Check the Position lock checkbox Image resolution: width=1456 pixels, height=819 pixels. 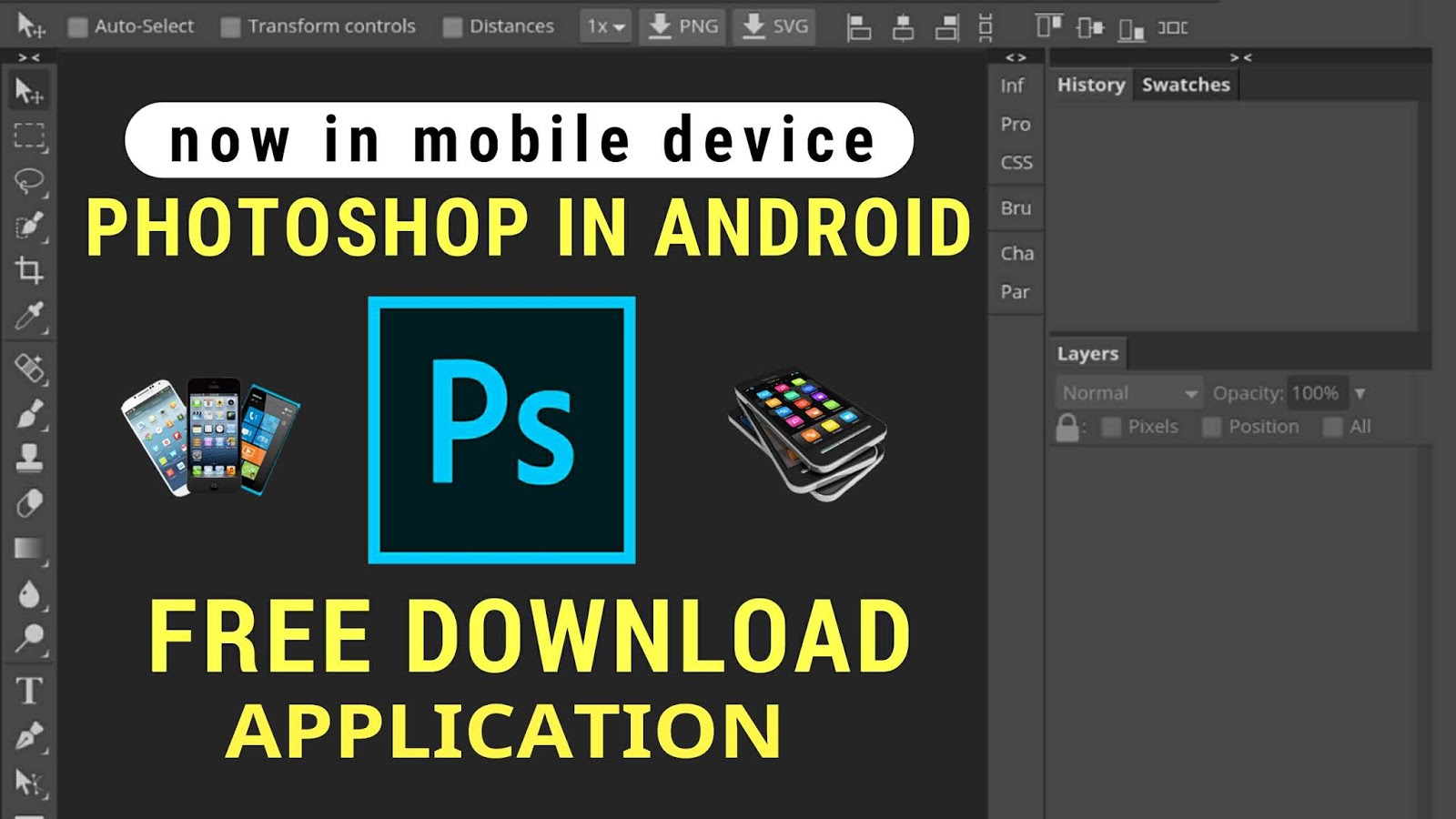[1211, 427]
